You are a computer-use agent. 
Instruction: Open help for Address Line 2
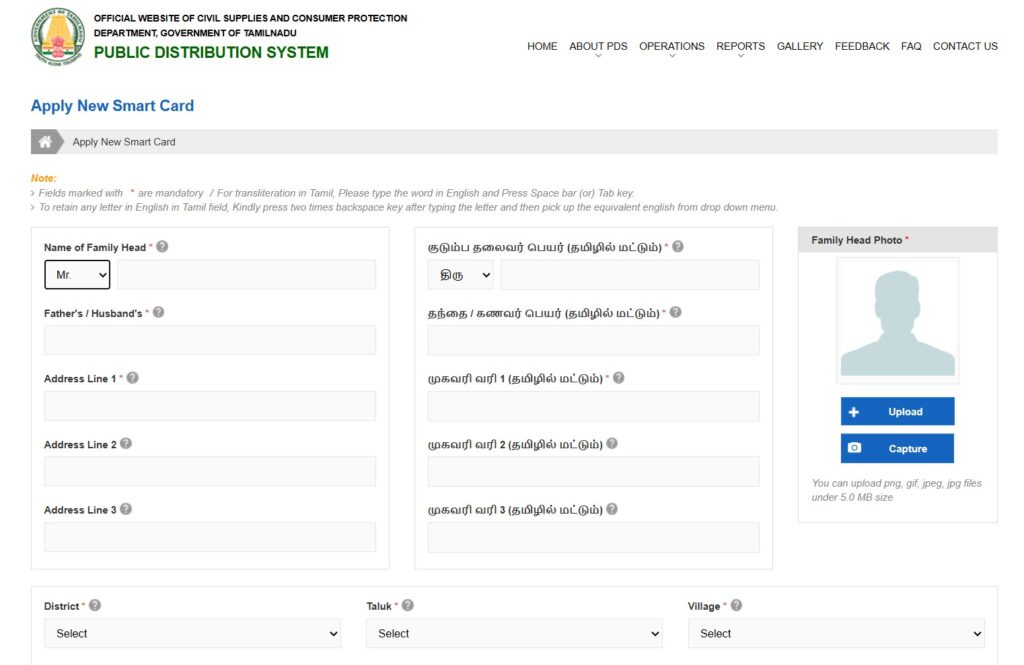pos(128,443)
